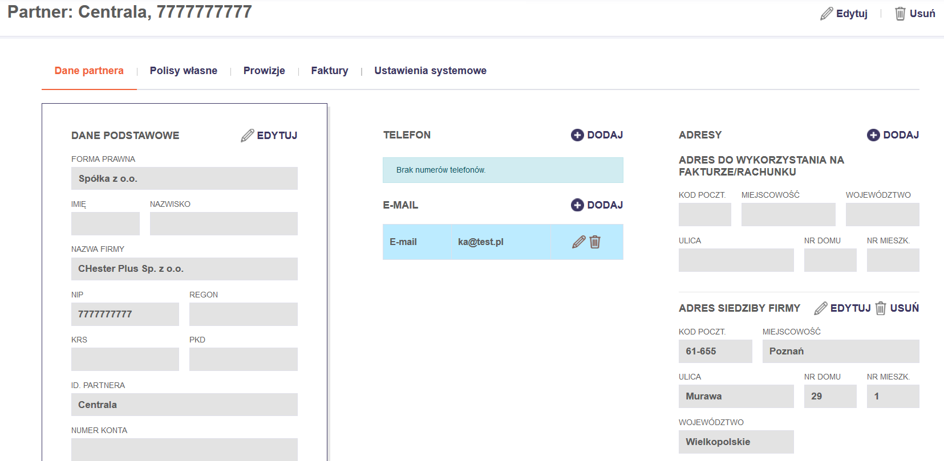
Task: Click the NIP field with 7777777777
Action: 125,314
